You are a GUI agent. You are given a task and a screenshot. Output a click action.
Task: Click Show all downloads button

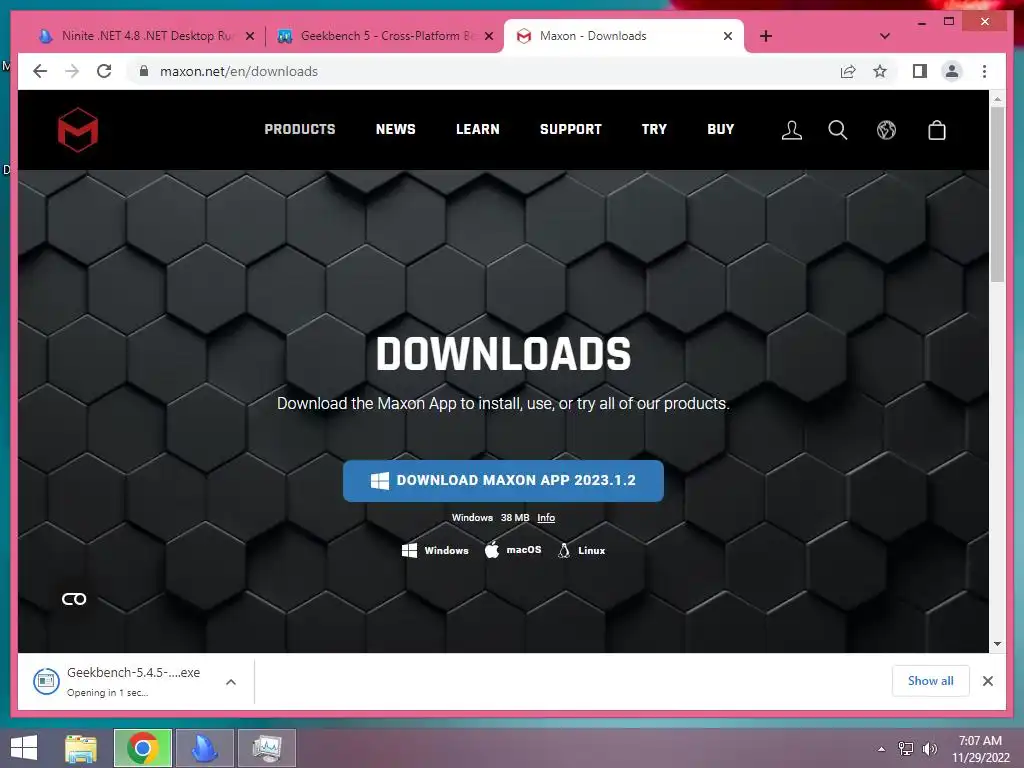[931, 681]
